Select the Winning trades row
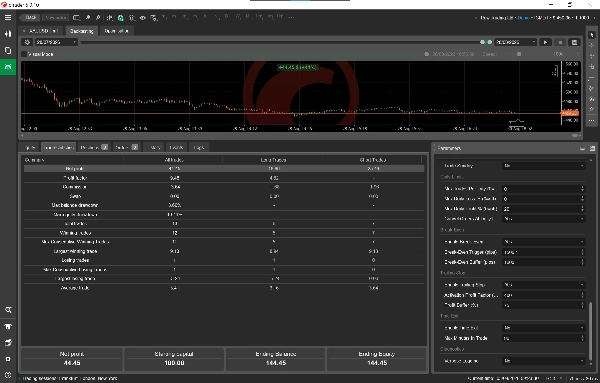 (224, 233)
